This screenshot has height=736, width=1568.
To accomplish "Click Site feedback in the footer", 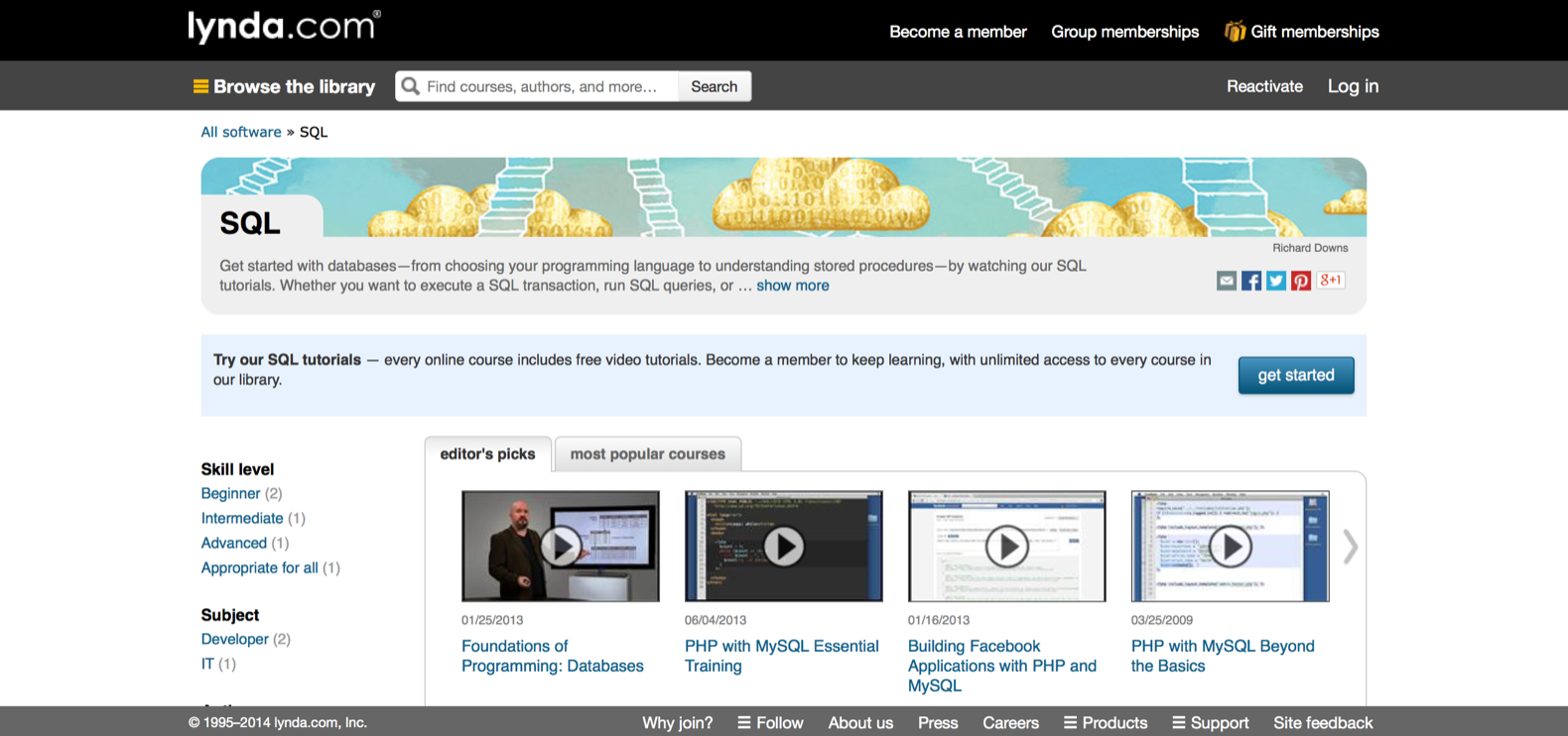I will [x=1323, y=723].
